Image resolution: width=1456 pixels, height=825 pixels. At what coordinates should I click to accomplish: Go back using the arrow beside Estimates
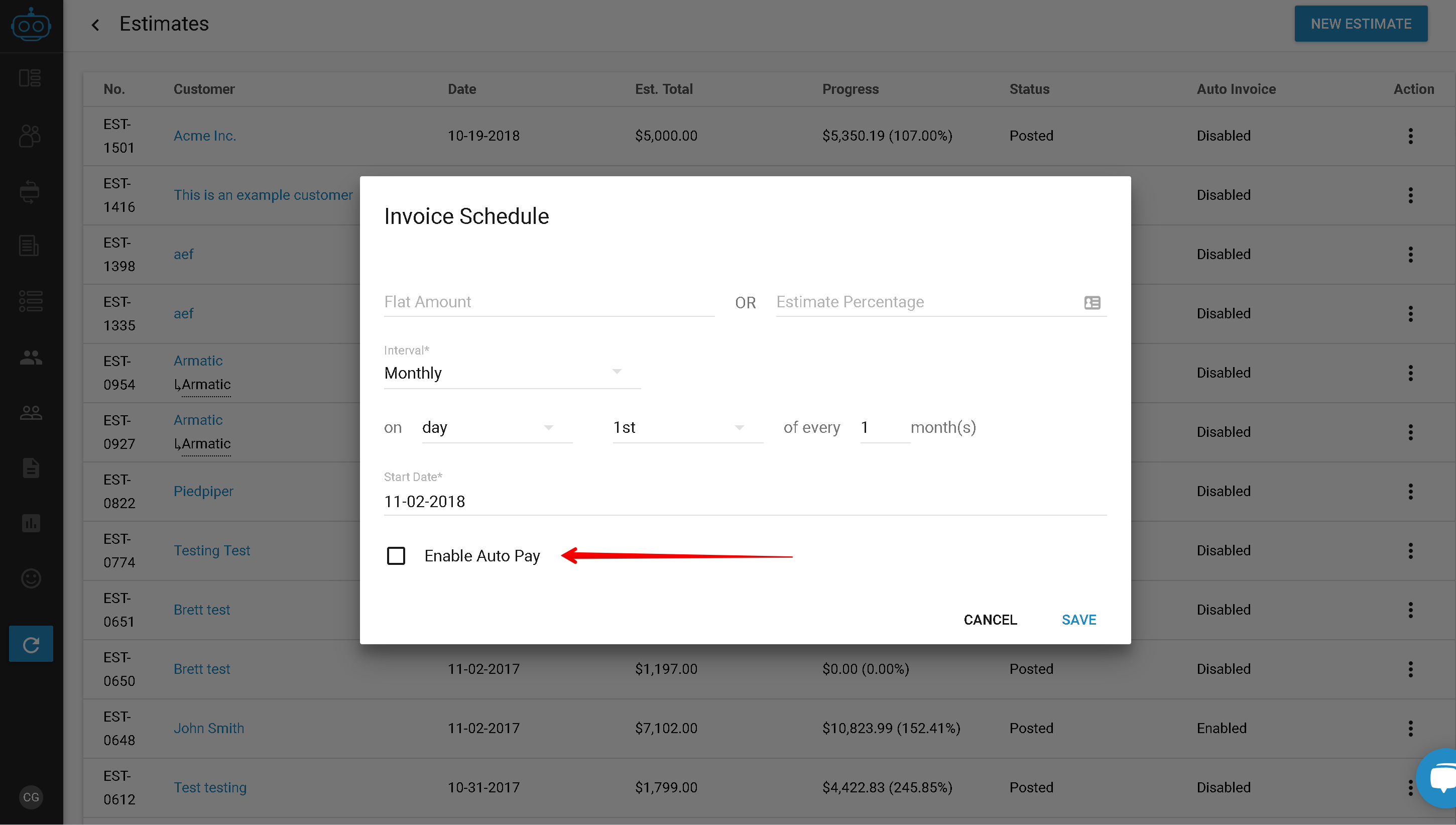click(x=95, y=25)
